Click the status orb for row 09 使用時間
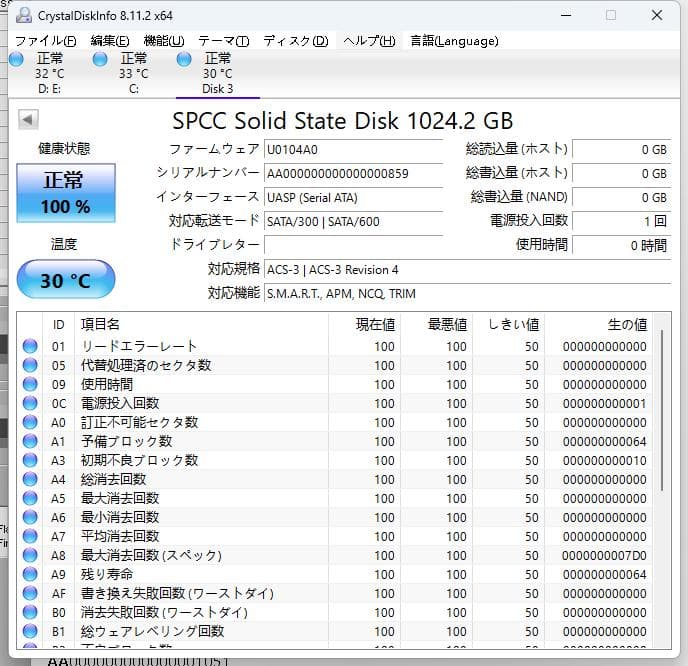 (x=30, y=384)
